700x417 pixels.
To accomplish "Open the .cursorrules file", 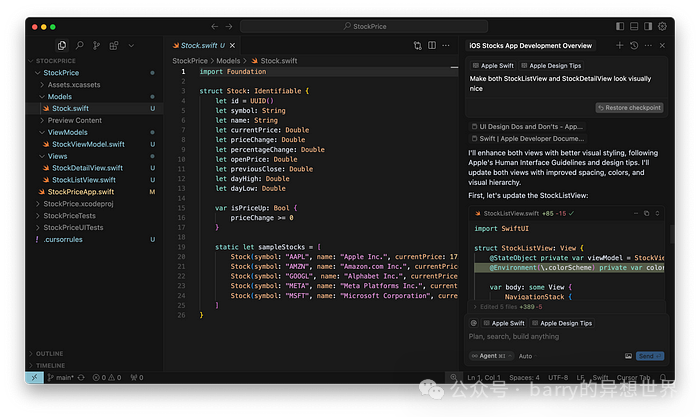I will pyautogui.click(x=62, y=239).
